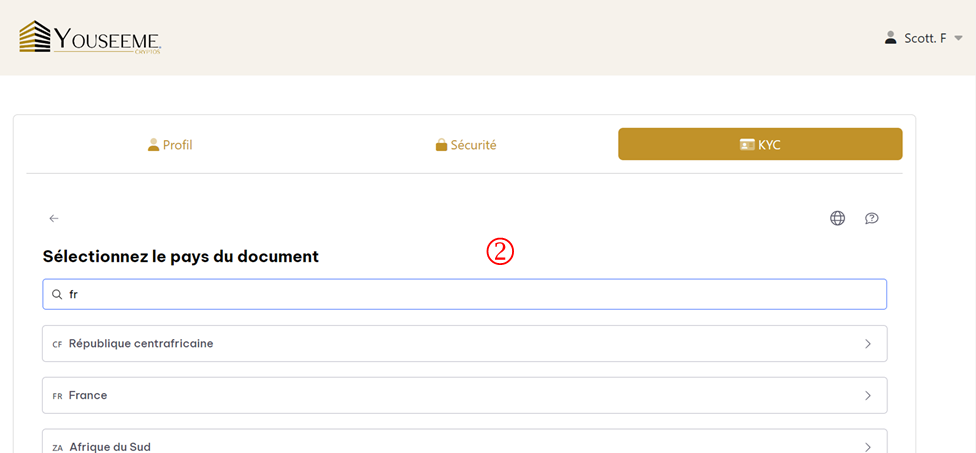Click the chevron on the Afrique du Sud row
The image size is (976, 453).
[867, 446]
